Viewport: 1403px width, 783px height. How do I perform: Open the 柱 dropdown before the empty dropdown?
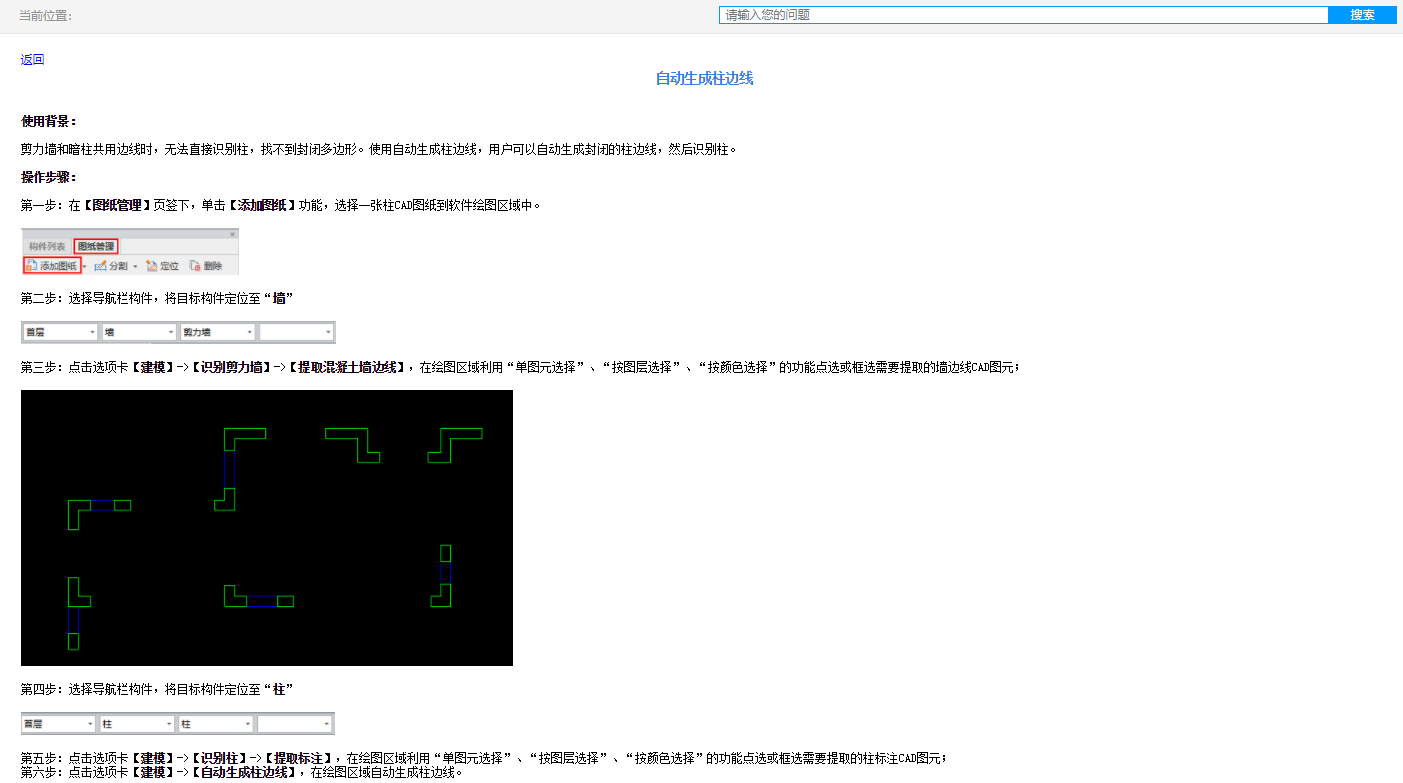(x=216, y=723)
